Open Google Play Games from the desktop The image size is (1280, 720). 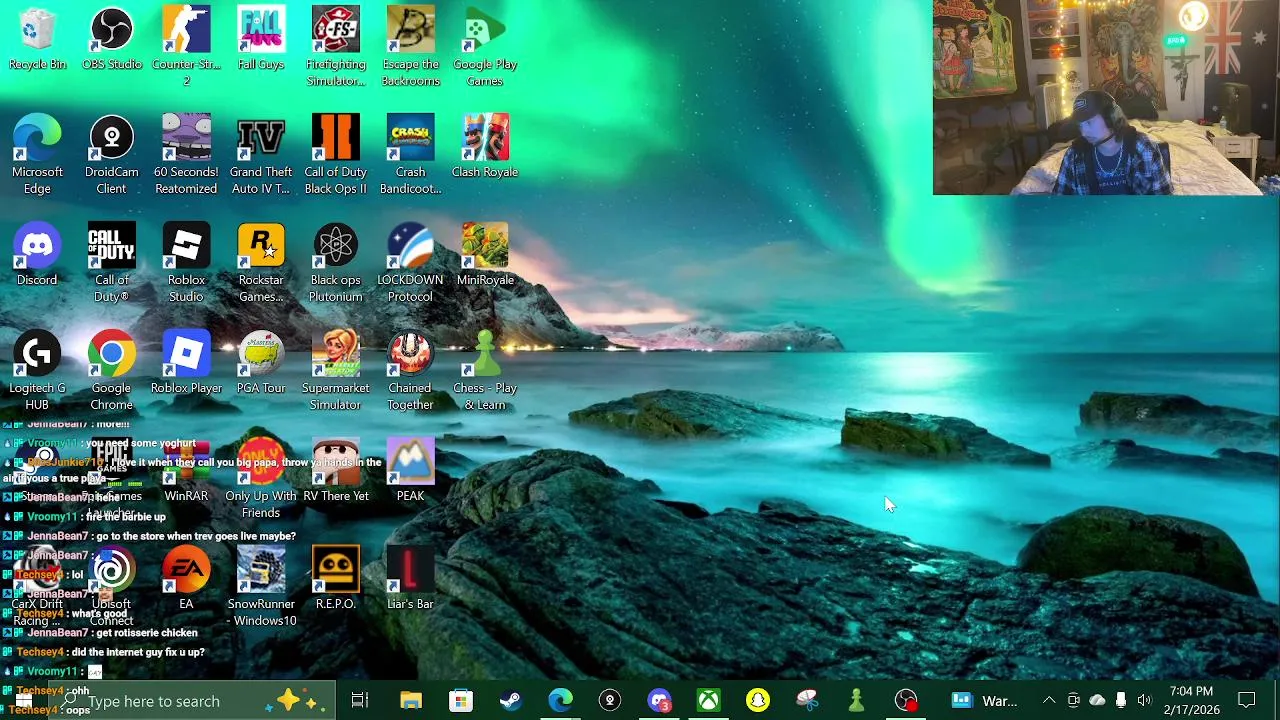coord(485,47)
